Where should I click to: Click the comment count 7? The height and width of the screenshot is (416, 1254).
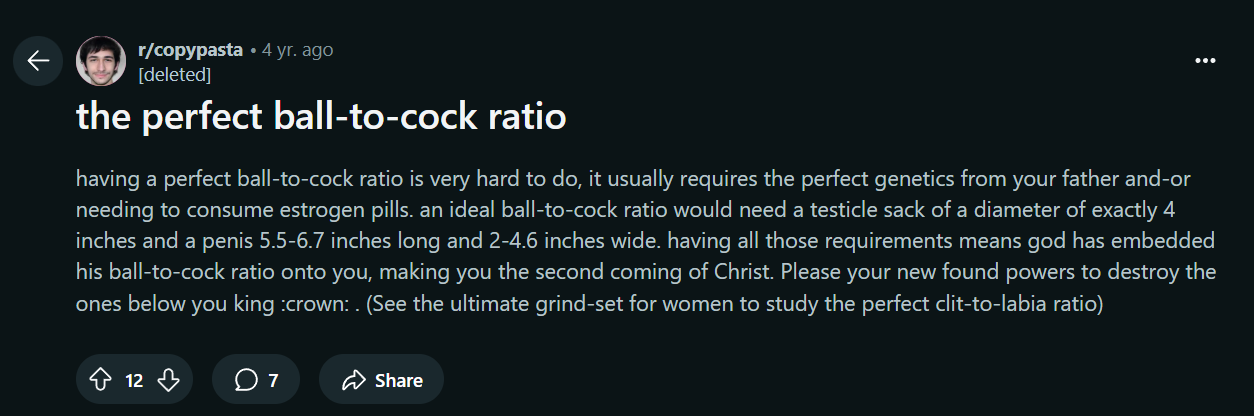(x=273, y=380)
